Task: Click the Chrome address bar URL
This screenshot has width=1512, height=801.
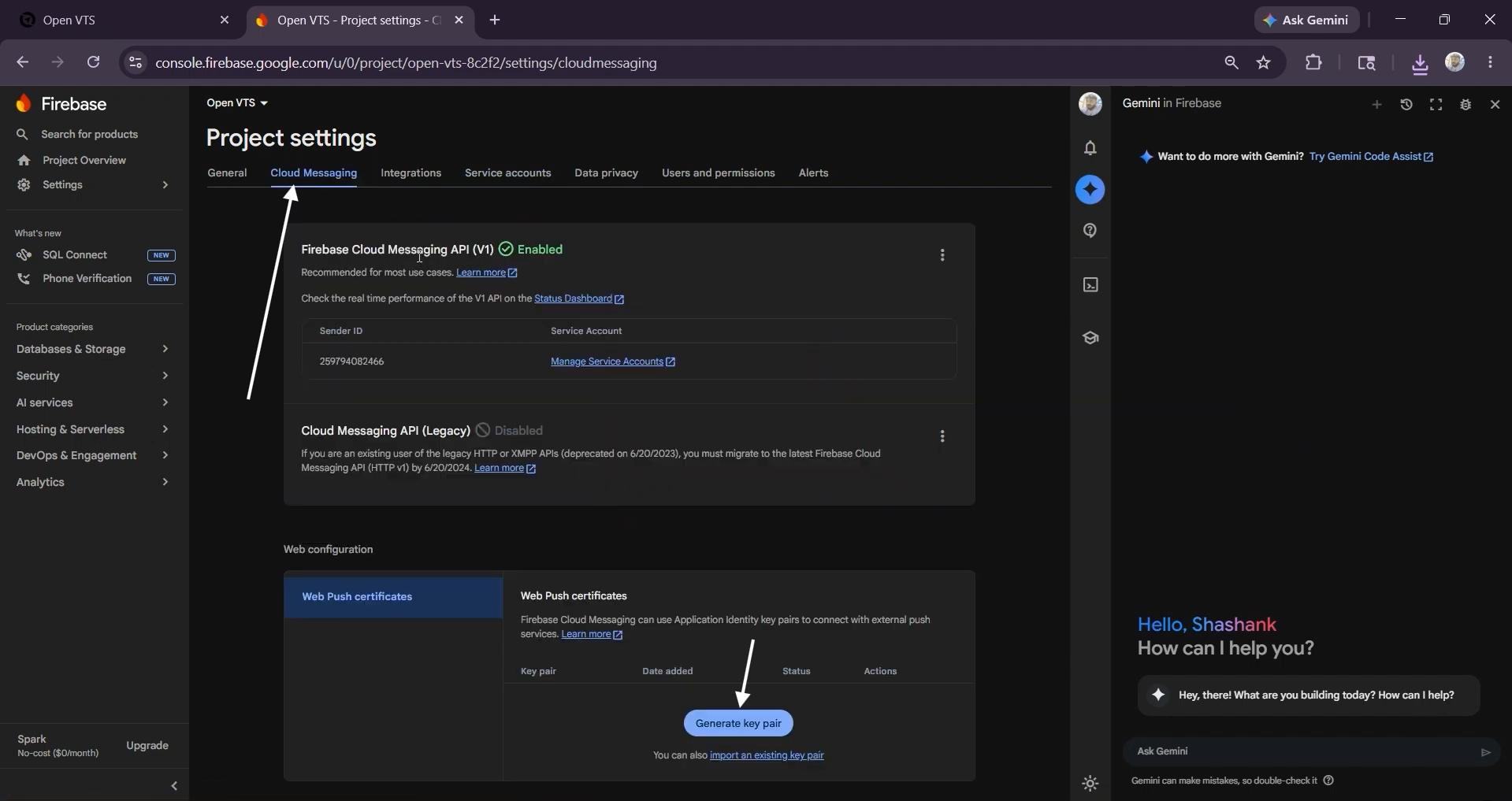Action: click(x=406, y=63)
